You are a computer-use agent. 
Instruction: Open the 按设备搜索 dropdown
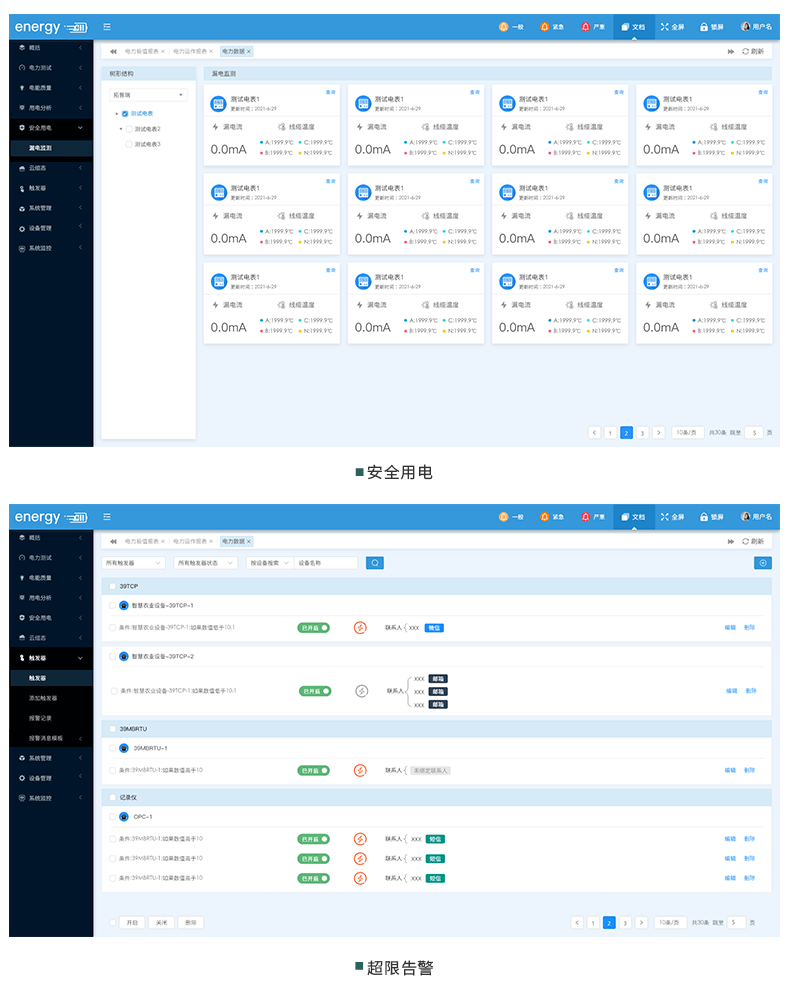[x=268, y=563]
